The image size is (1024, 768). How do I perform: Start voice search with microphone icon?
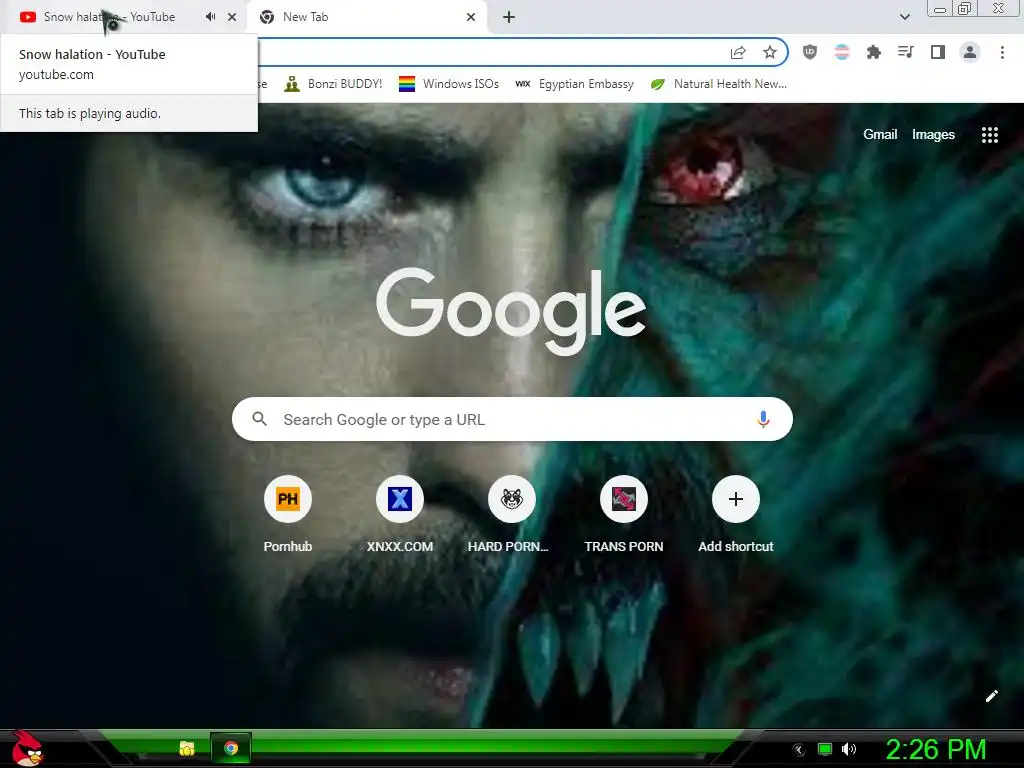763,419
